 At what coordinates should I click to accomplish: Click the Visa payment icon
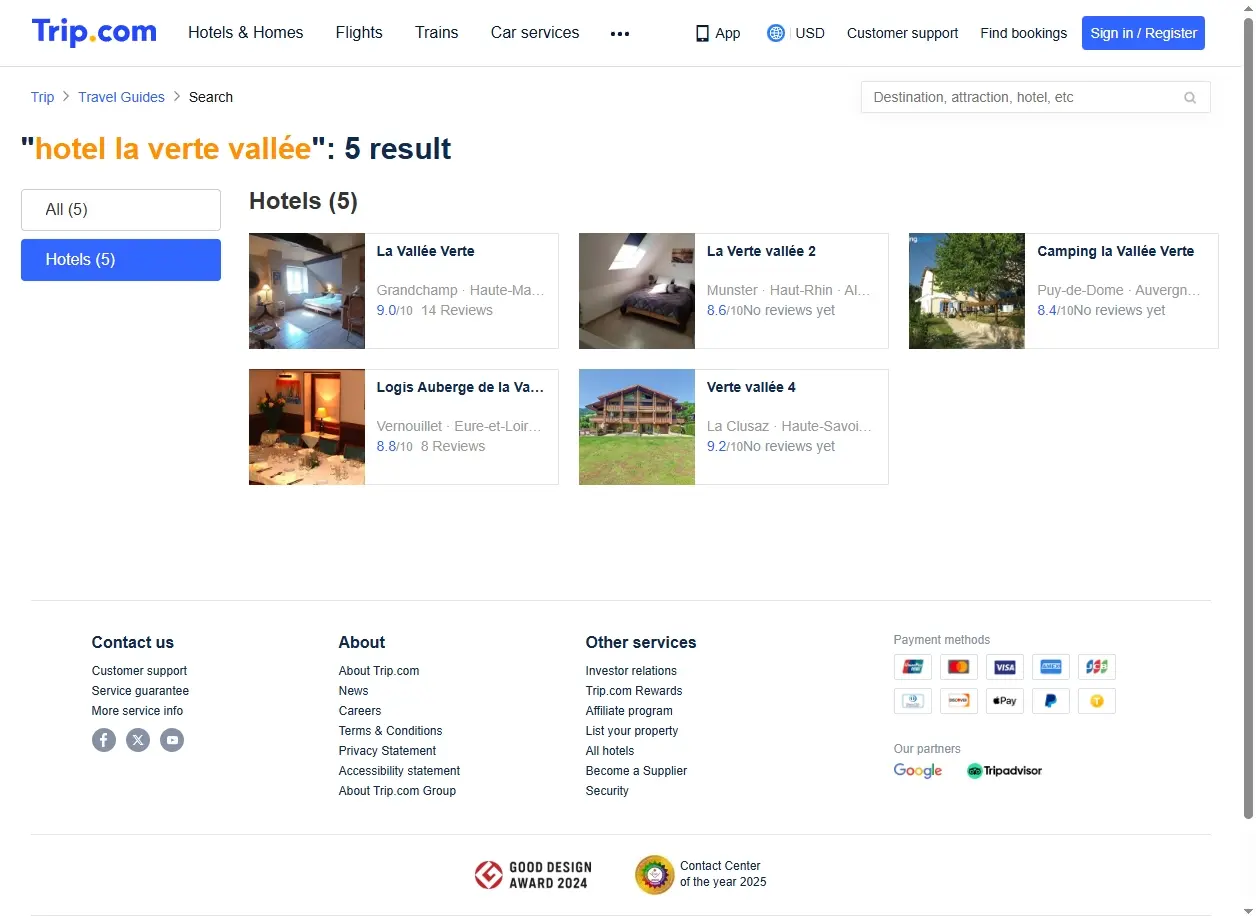click(x=1005, y=667)
